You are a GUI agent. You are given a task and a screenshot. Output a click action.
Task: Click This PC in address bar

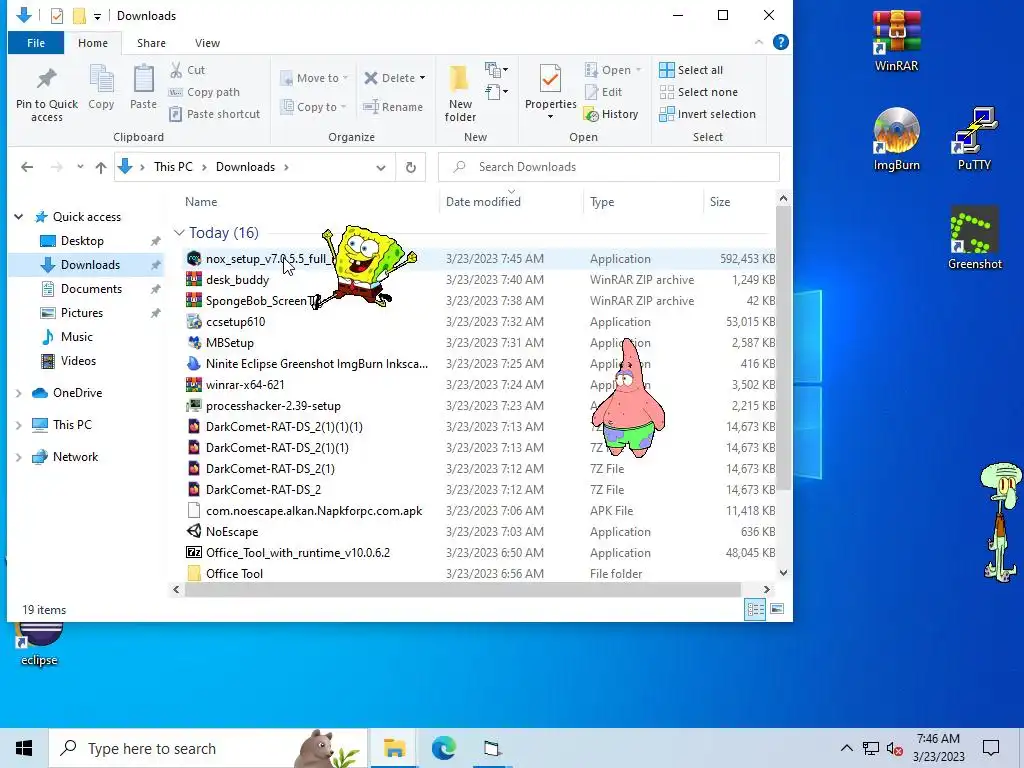pyautogui.click(x=173, y=167)
